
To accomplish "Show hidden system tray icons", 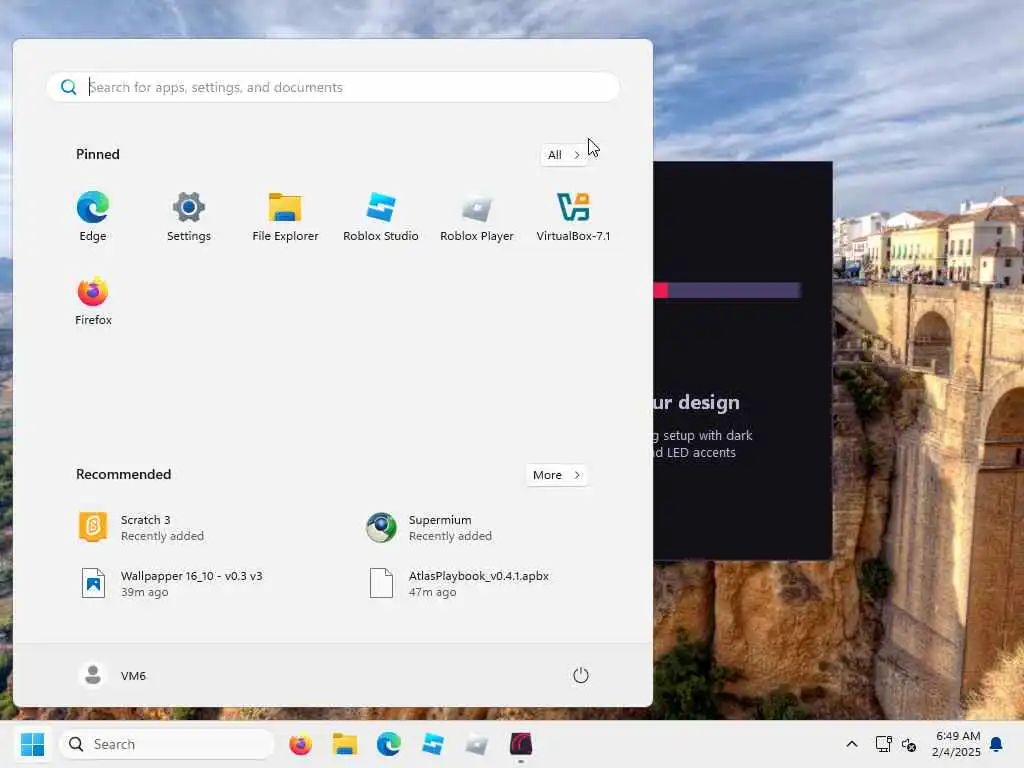I will [x=852, y=744].
